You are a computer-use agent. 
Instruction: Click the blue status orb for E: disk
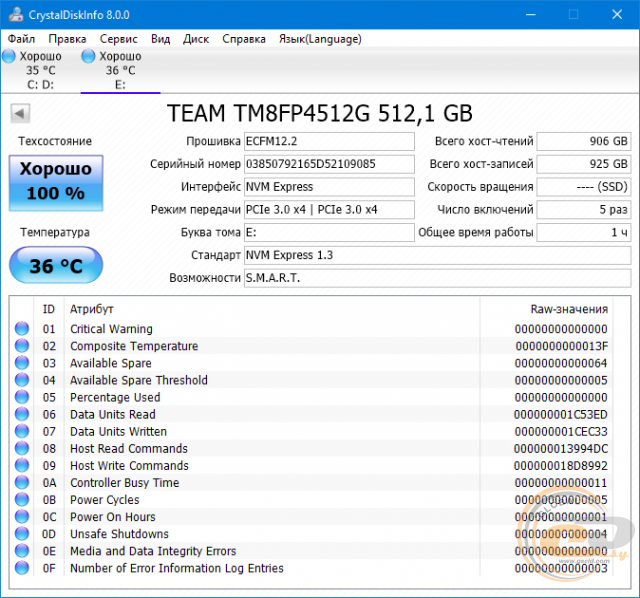[x=88, y=56]
